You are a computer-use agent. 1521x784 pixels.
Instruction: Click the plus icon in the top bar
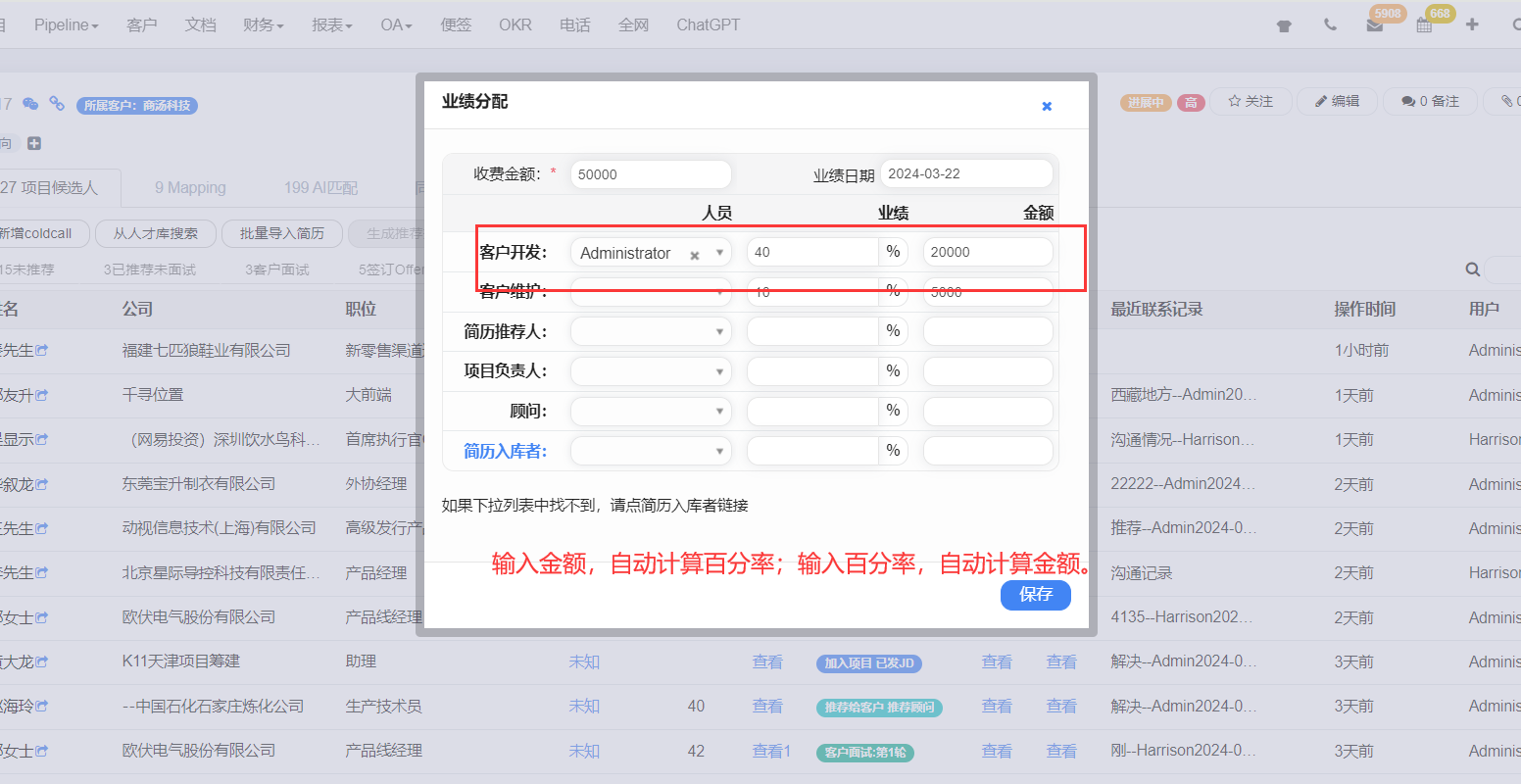point(1472,24)
